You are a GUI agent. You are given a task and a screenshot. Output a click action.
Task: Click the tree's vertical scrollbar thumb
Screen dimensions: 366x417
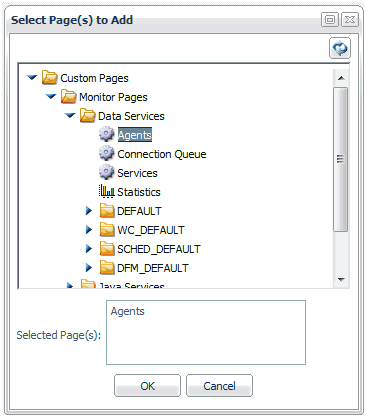pyautogui.click(x=340, y=159)
